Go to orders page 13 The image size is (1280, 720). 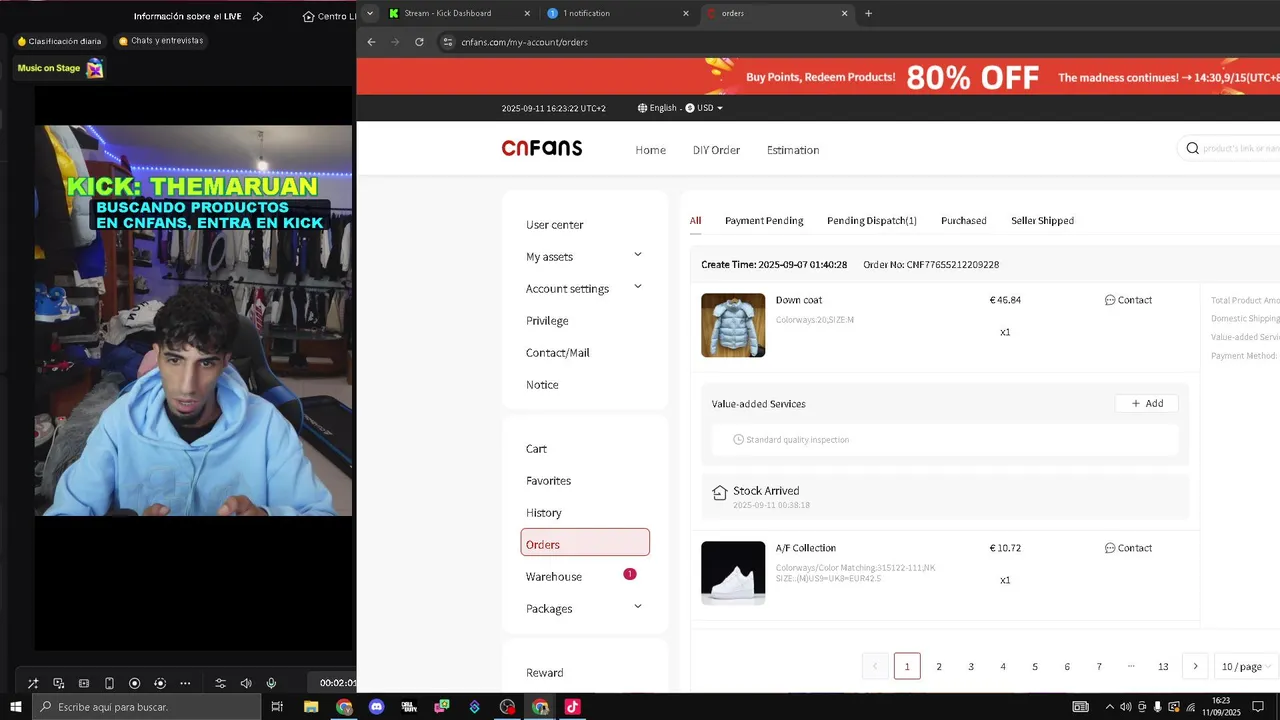[x=1163, y=666]
